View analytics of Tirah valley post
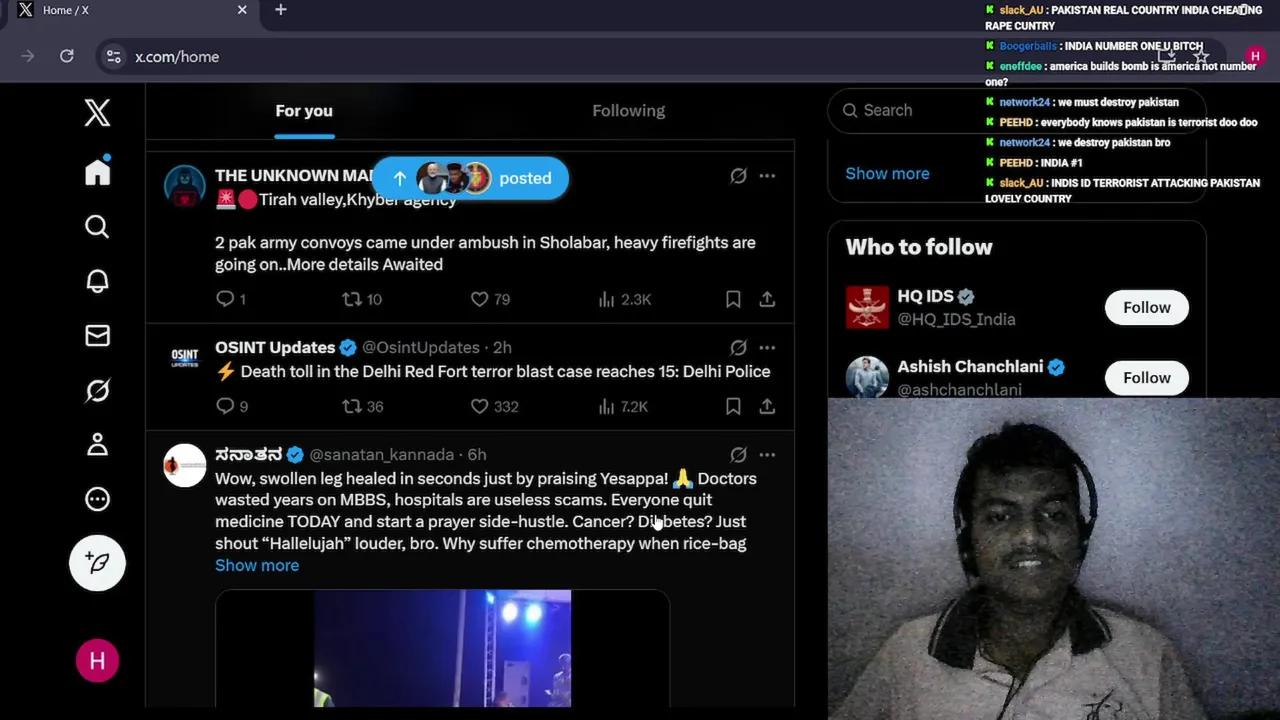The image size is (1280, 720). (624, 299)
